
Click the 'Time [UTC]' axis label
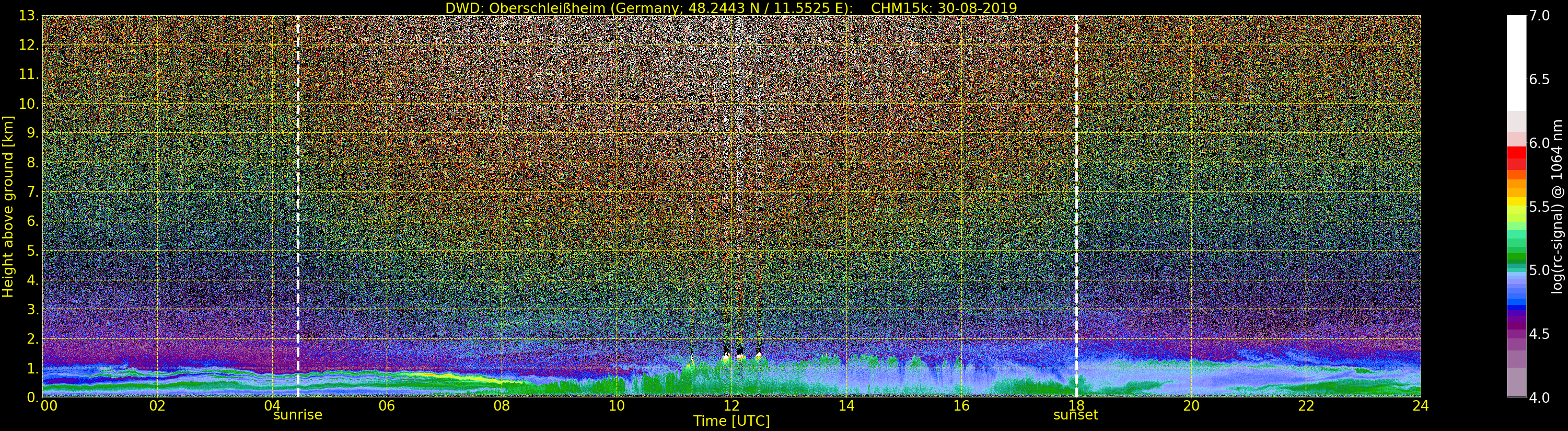pyautogui.click(x=731, y=421)
